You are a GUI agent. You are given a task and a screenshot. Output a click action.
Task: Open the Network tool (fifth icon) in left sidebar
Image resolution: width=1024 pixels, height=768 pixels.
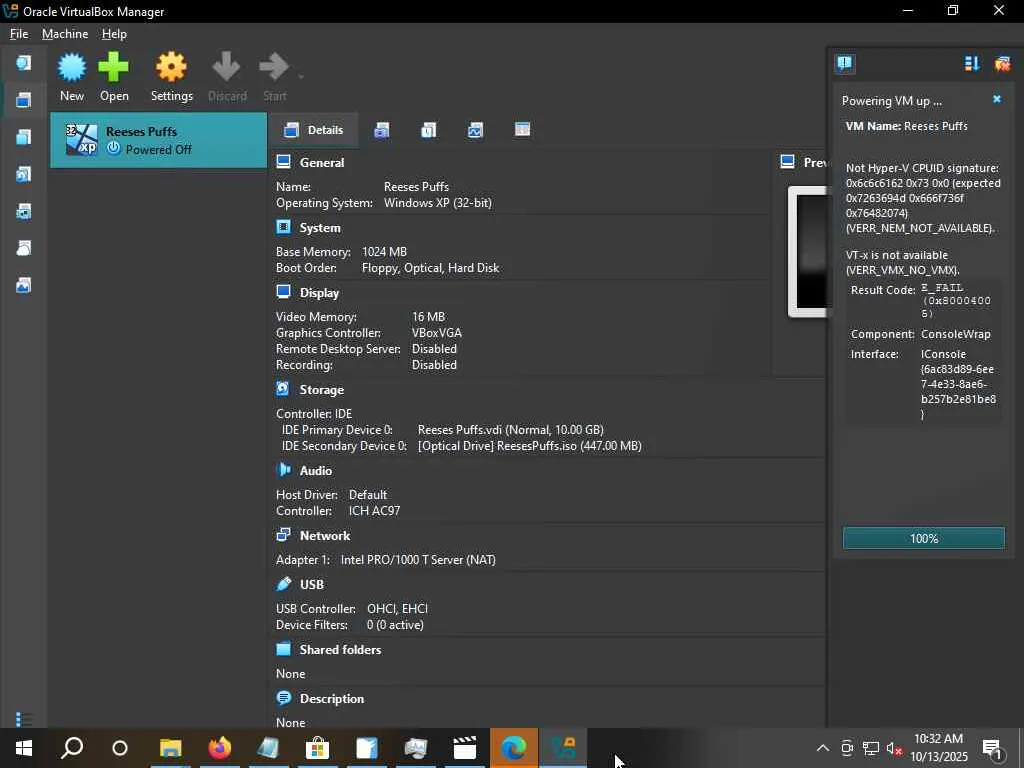pos(24,212)
